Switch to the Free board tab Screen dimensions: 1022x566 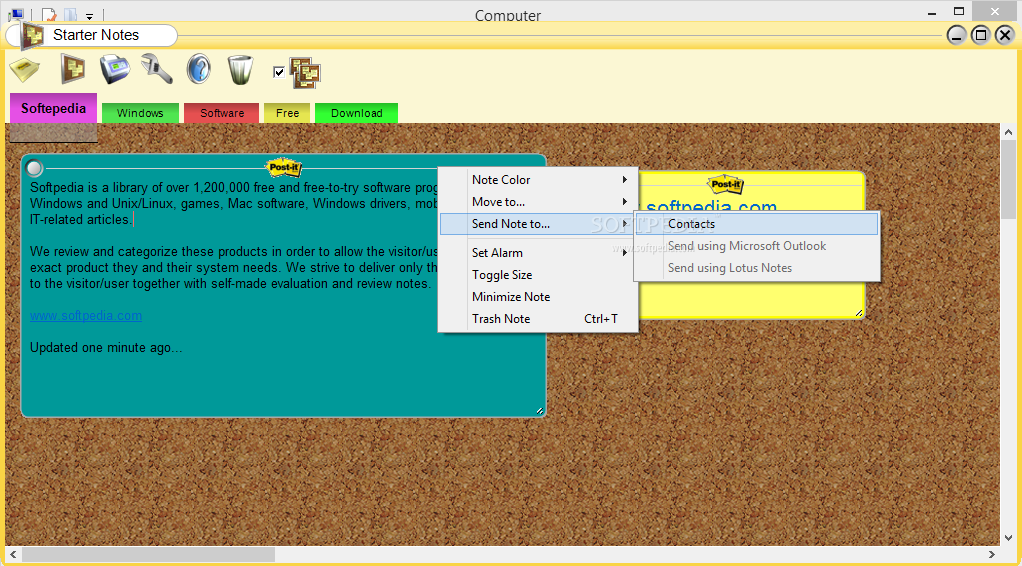pyautogui.click(x=287, y=113)
